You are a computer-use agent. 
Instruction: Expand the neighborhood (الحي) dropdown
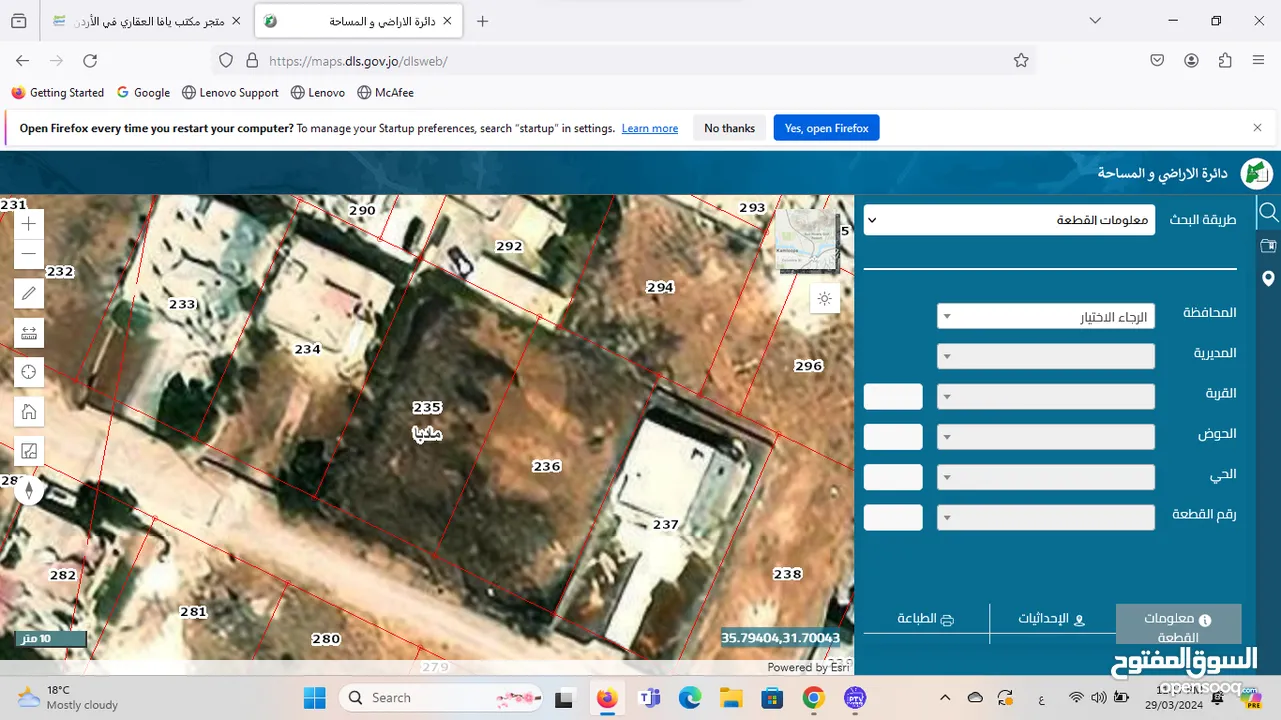pos(1046,477)
